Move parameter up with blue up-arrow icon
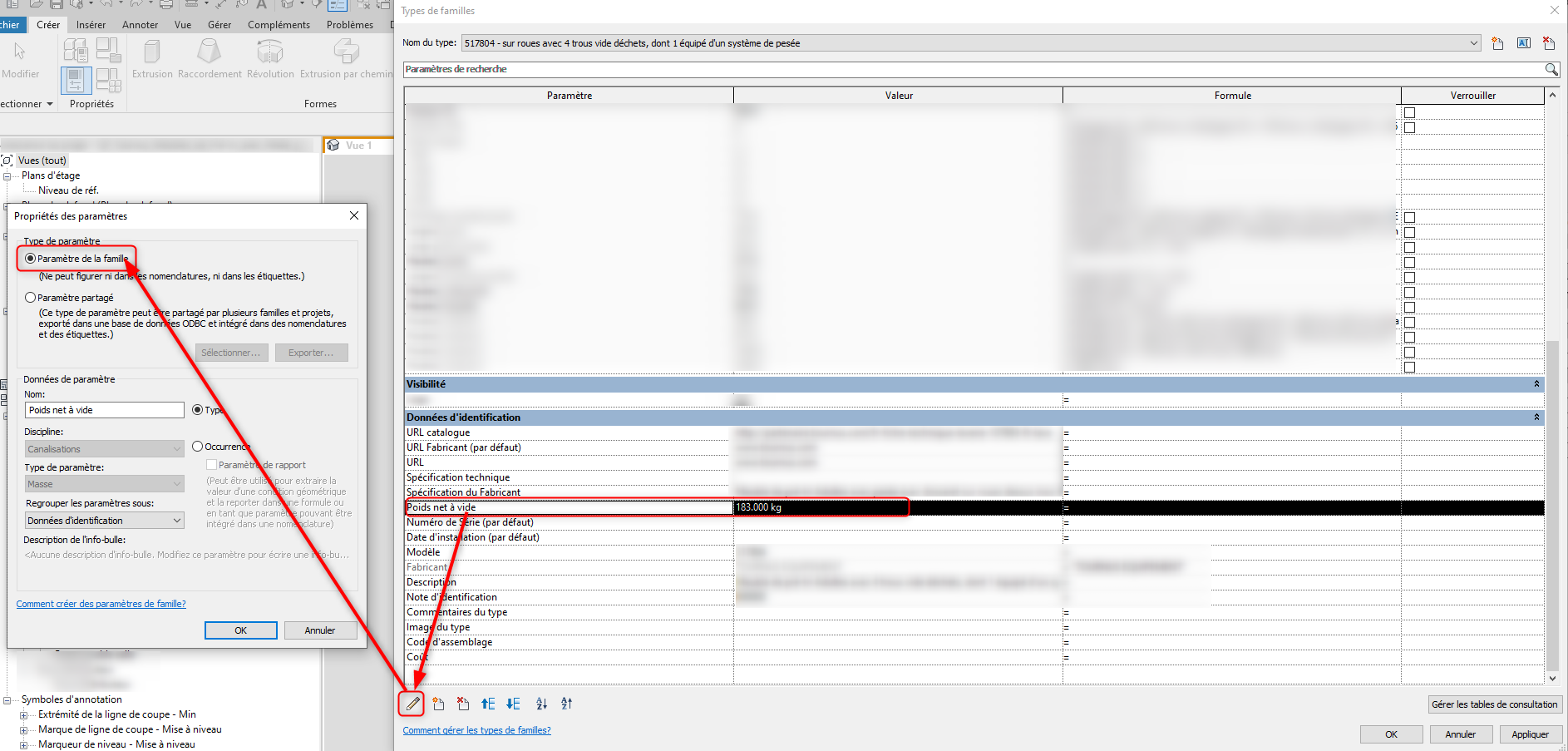This screenshot has width=1568, height=751. click(x=488, y=704)
